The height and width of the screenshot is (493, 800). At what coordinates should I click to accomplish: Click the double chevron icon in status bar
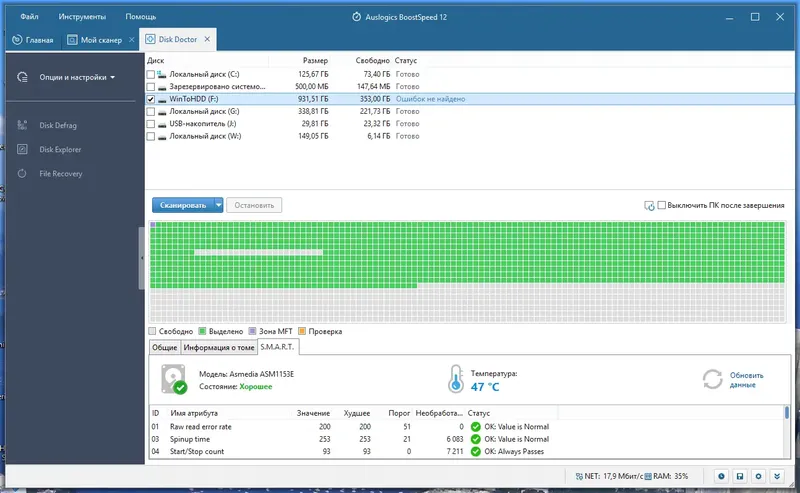pos(777,476)
